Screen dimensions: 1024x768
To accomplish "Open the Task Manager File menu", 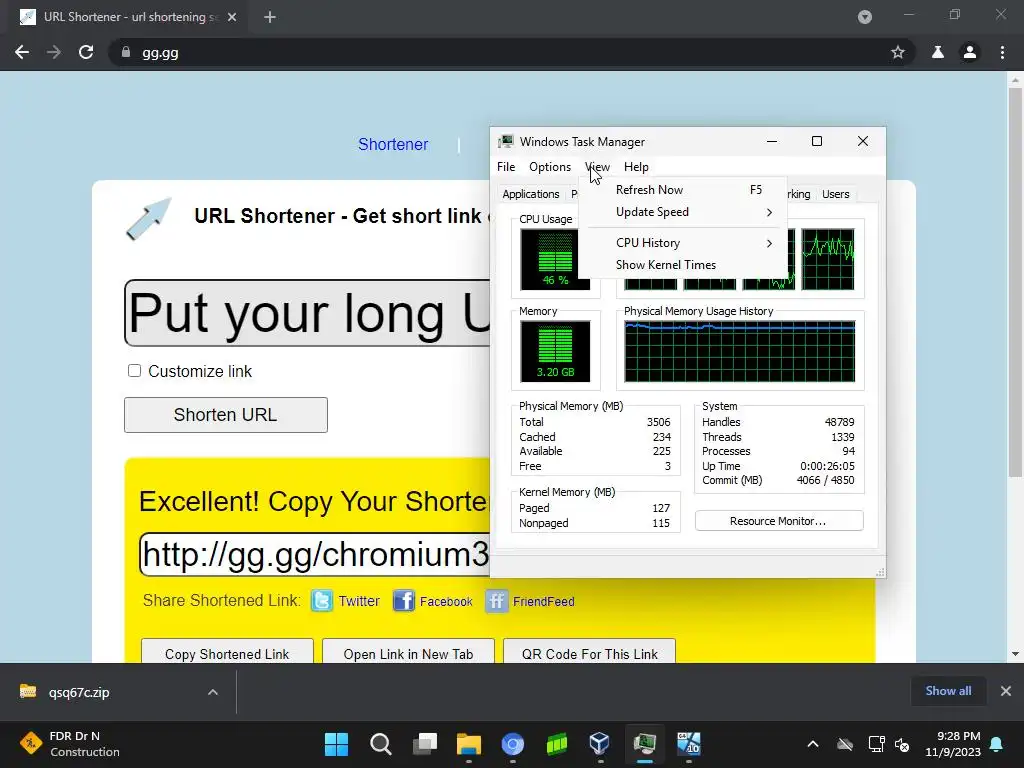I will pyautogui.click(x=506, y=167).
